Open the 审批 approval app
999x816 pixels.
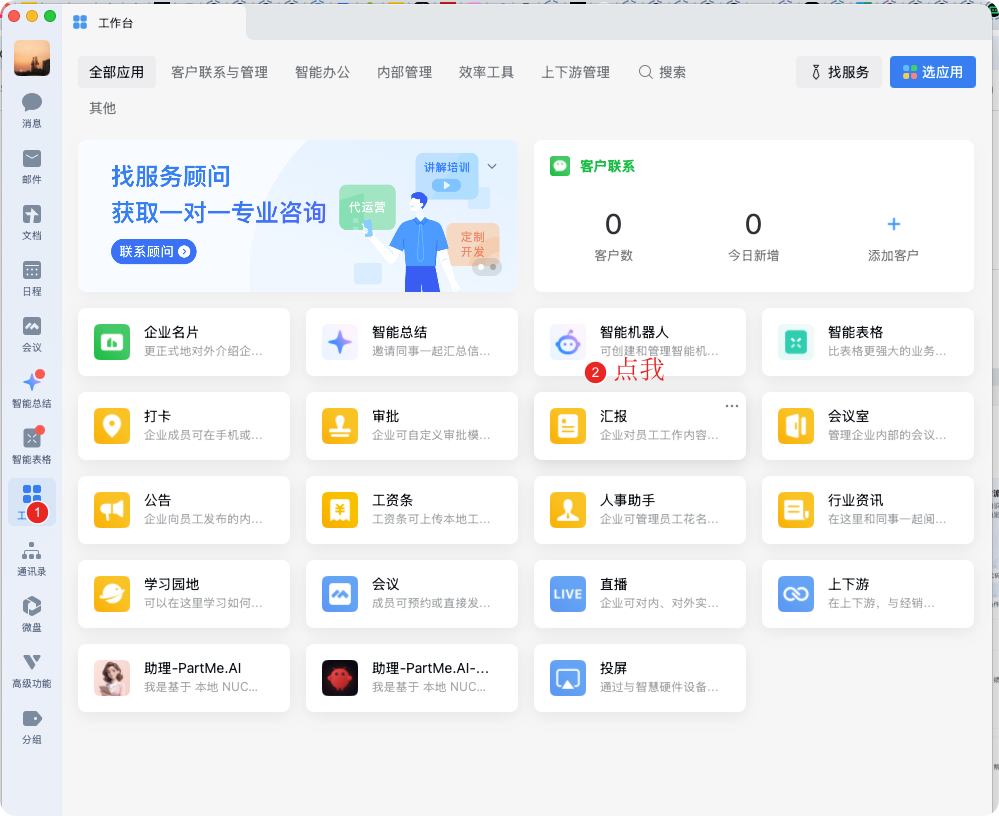[x=412, y=426]
